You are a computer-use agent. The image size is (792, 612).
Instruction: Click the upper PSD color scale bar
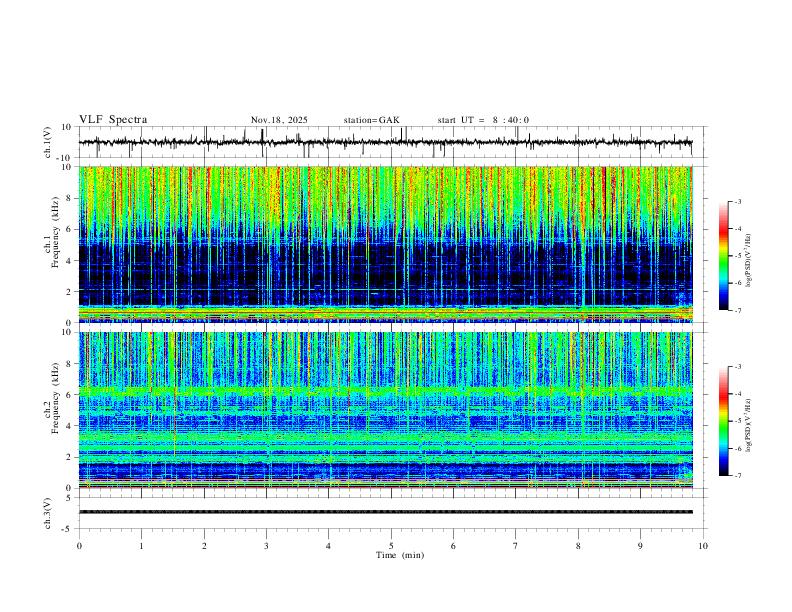point(723,255)
